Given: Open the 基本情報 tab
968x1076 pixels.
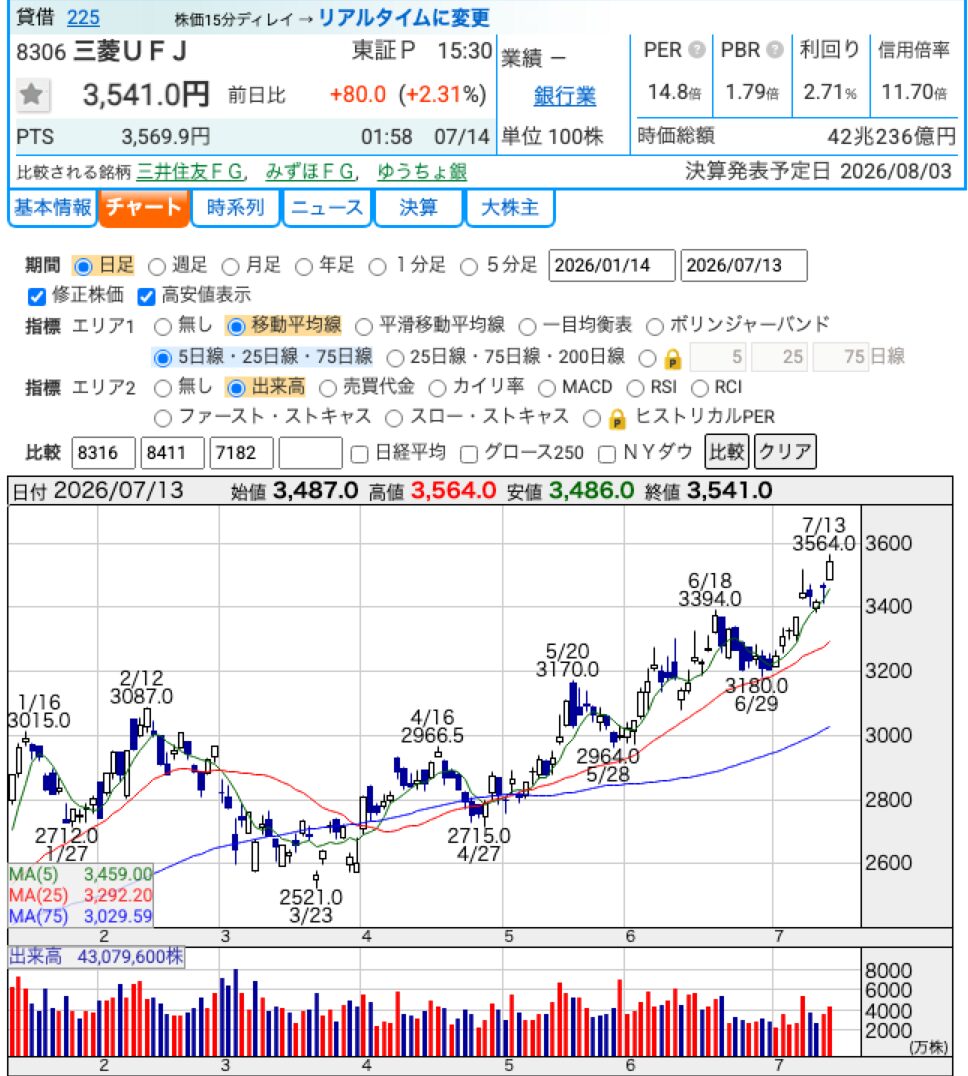Looking at the screenshot, I should (52, 208).
